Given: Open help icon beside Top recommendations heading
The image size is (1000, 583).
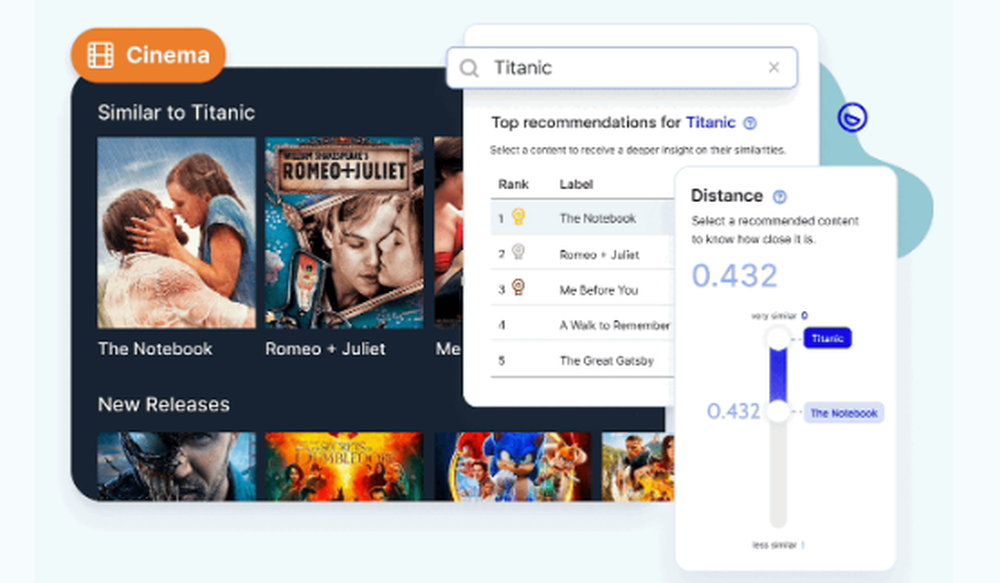Looking at the screenshot, I should click(750, 123).
